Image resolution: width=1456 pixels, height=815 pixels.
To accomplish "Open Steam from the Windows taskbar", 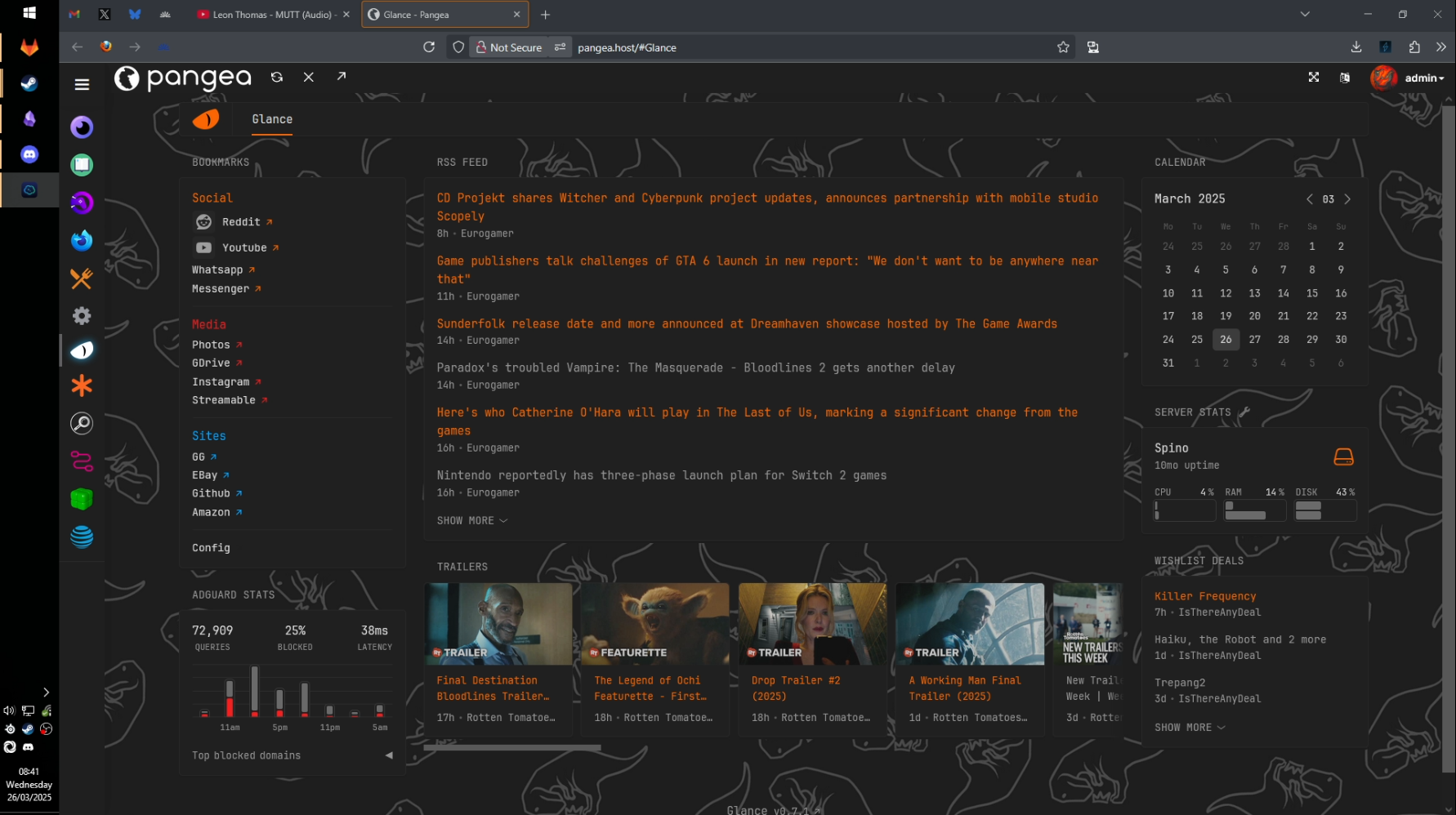I will 29,83.
